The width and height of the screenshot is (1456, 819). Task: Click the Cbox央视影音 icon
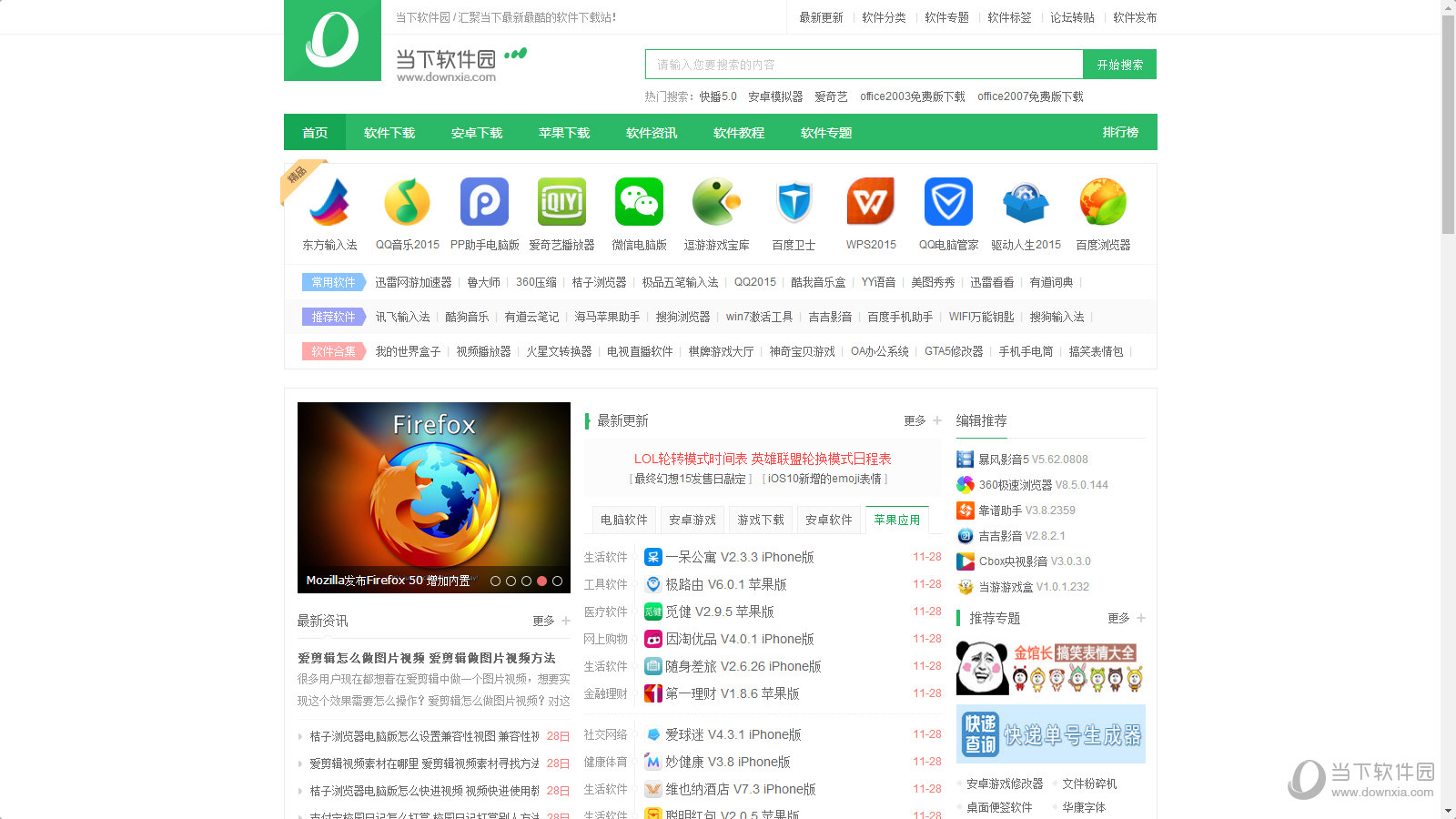[x=964, y=561]
